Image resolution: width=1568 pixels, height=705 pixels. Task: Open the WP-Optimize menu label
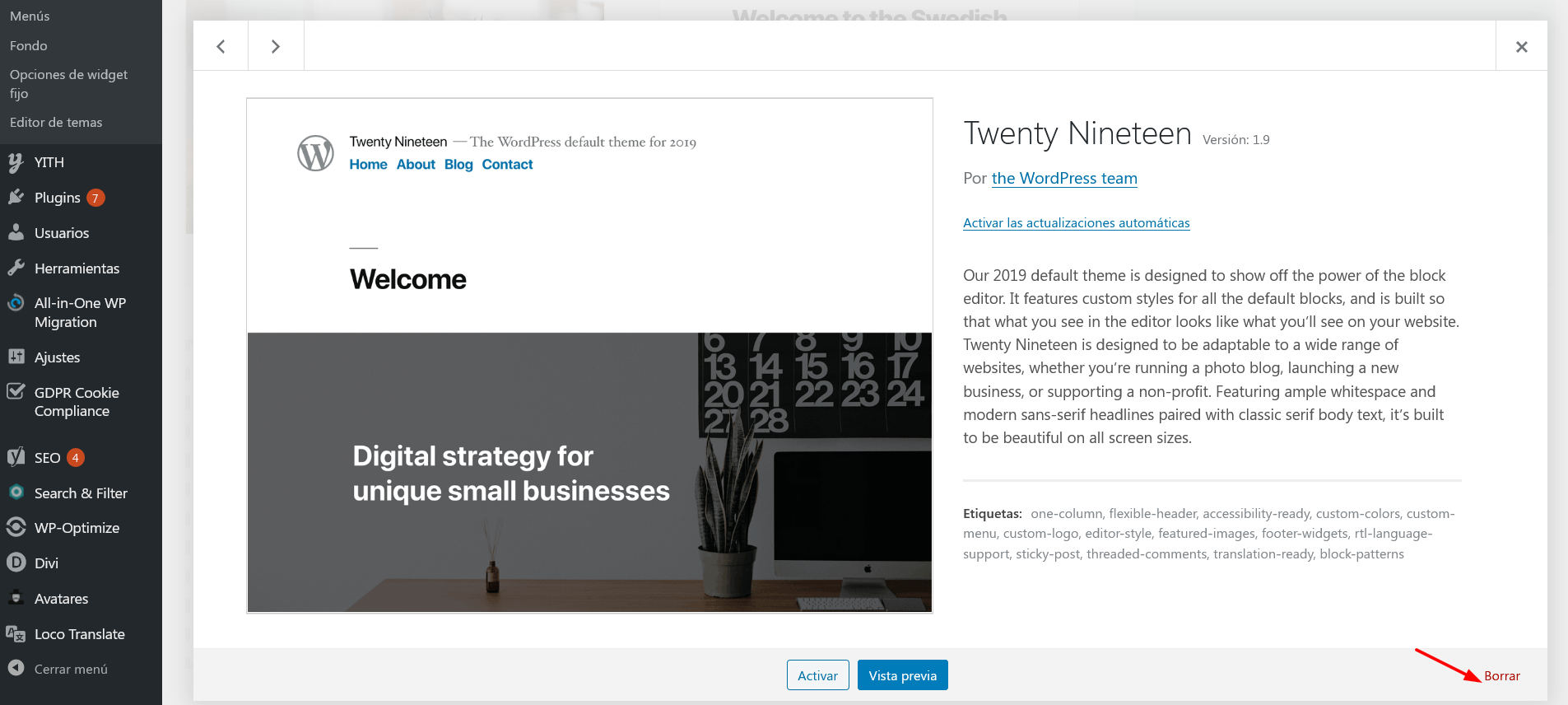coord(77,528)
